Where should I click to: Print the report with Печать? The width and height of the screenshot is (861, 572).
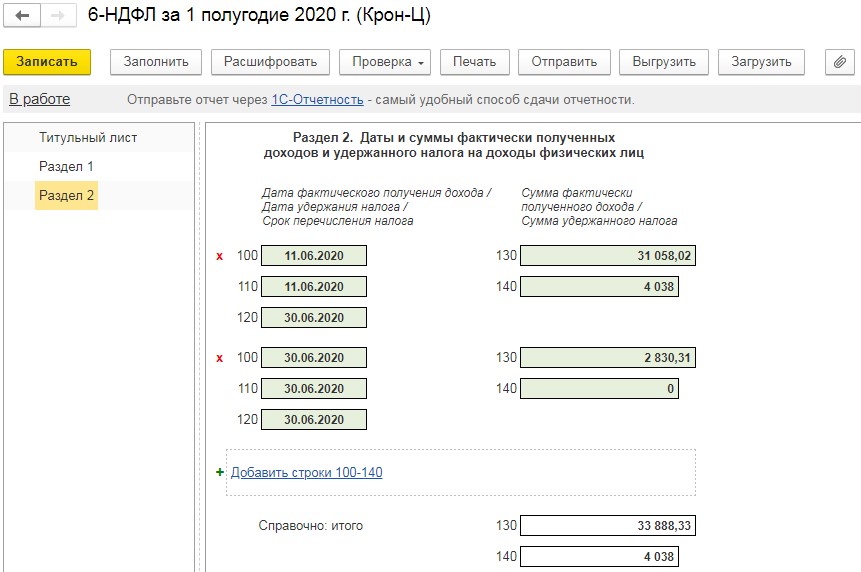[474, 62]
